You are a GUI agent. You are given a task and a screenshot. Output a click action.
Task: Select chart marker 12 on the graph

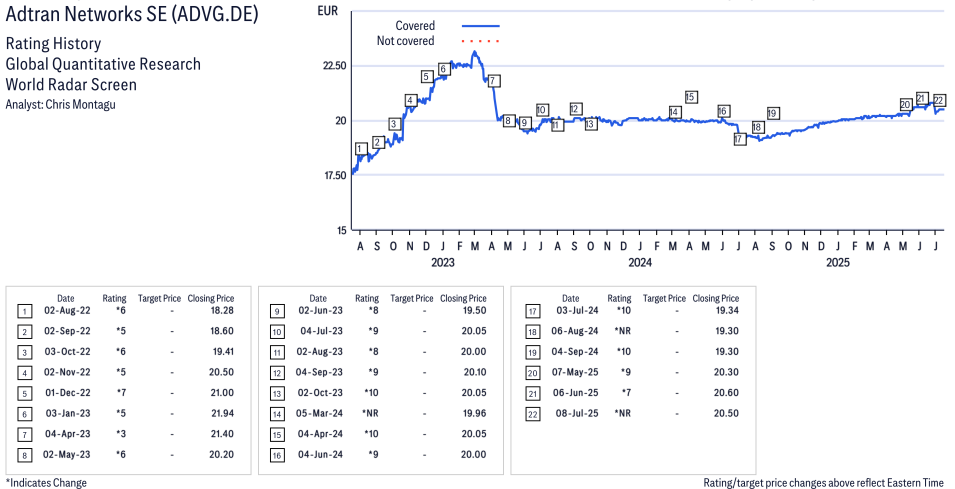pos(574,109)
